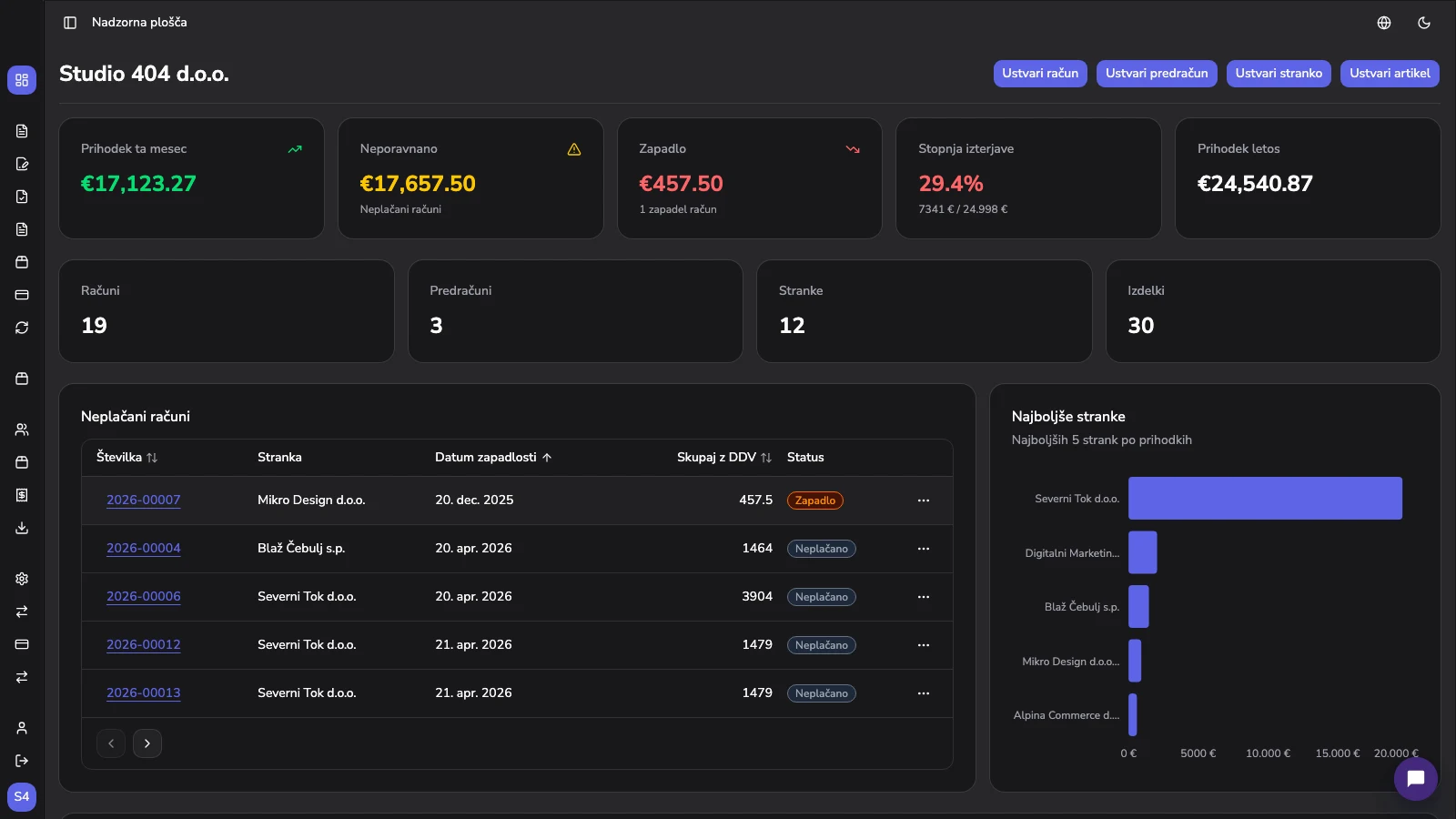Screen dimensions: 1456x819
Task: Click the Ustvari račun button
Action: (x=1040, y=74)
